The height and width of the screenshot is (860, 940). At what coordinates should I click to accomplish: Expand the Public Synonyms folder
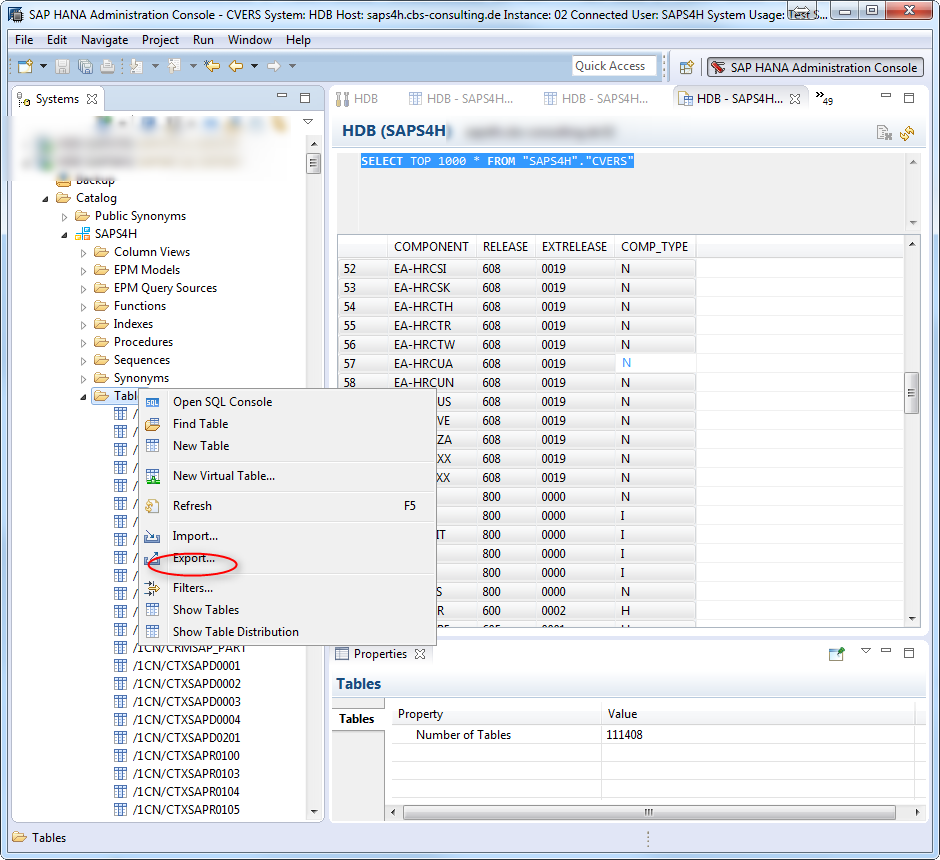coord(65,217)
